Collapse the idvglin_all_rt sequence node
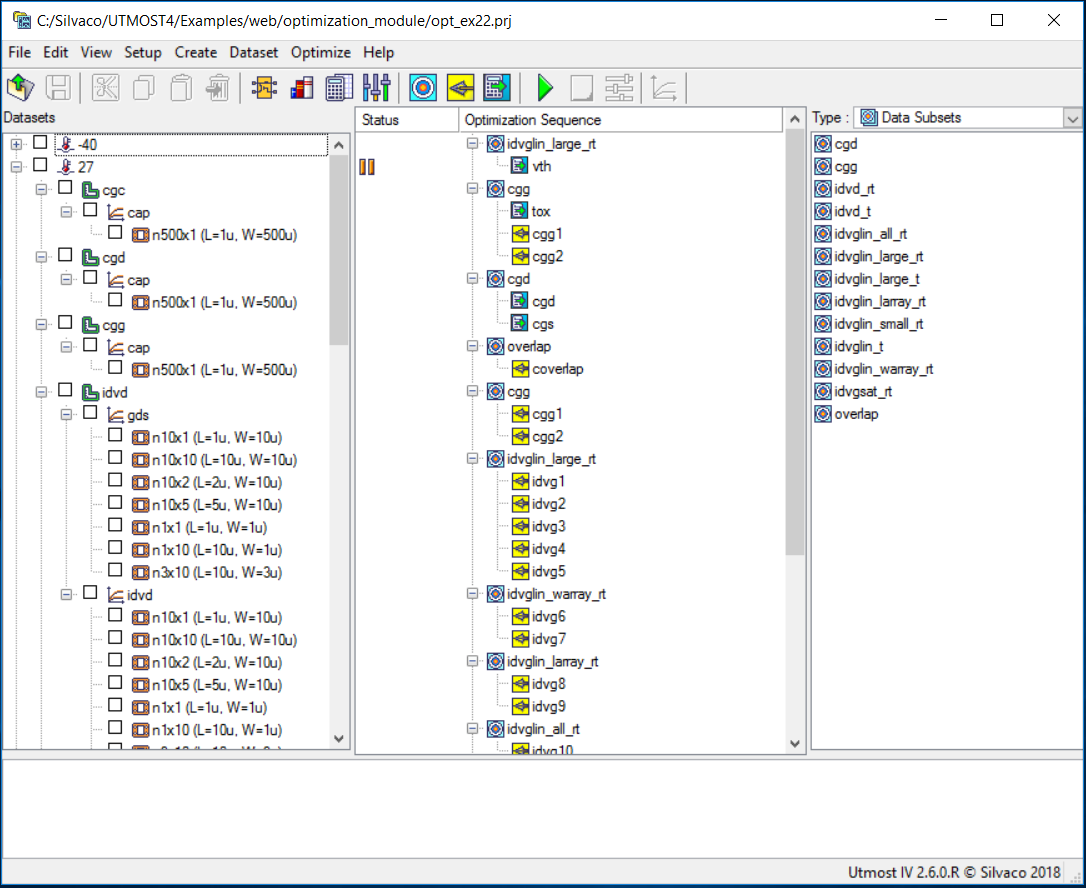Screen dimensions: 1086x888 pyautogui.click(x=472, y=729)
